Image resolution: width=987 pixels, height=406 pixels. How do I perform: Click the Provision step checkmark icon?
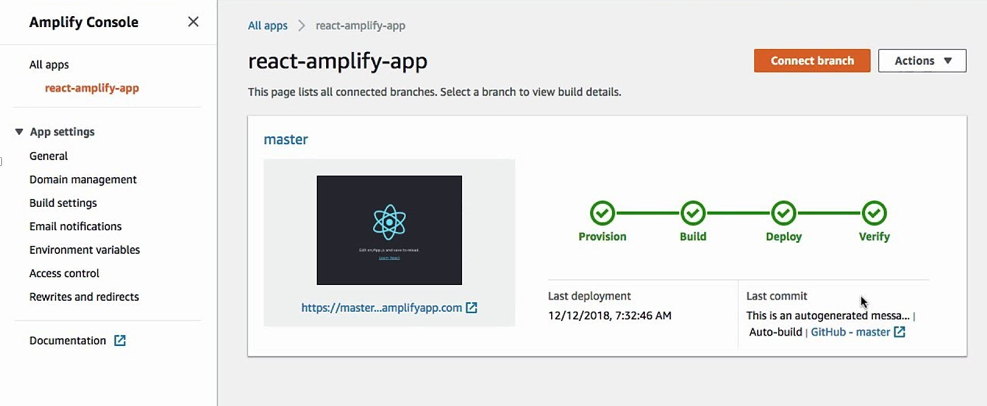coord(602,213)
